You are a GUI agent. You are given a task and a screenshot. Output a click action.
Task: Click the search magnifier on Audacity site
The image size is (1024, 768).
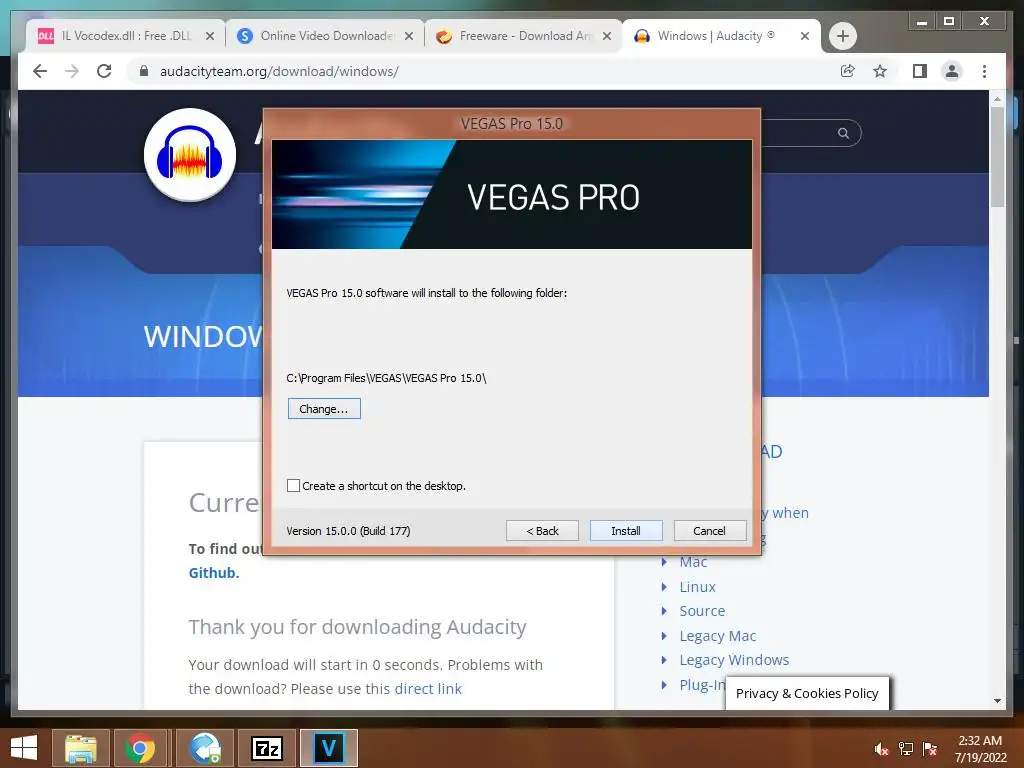844,133
